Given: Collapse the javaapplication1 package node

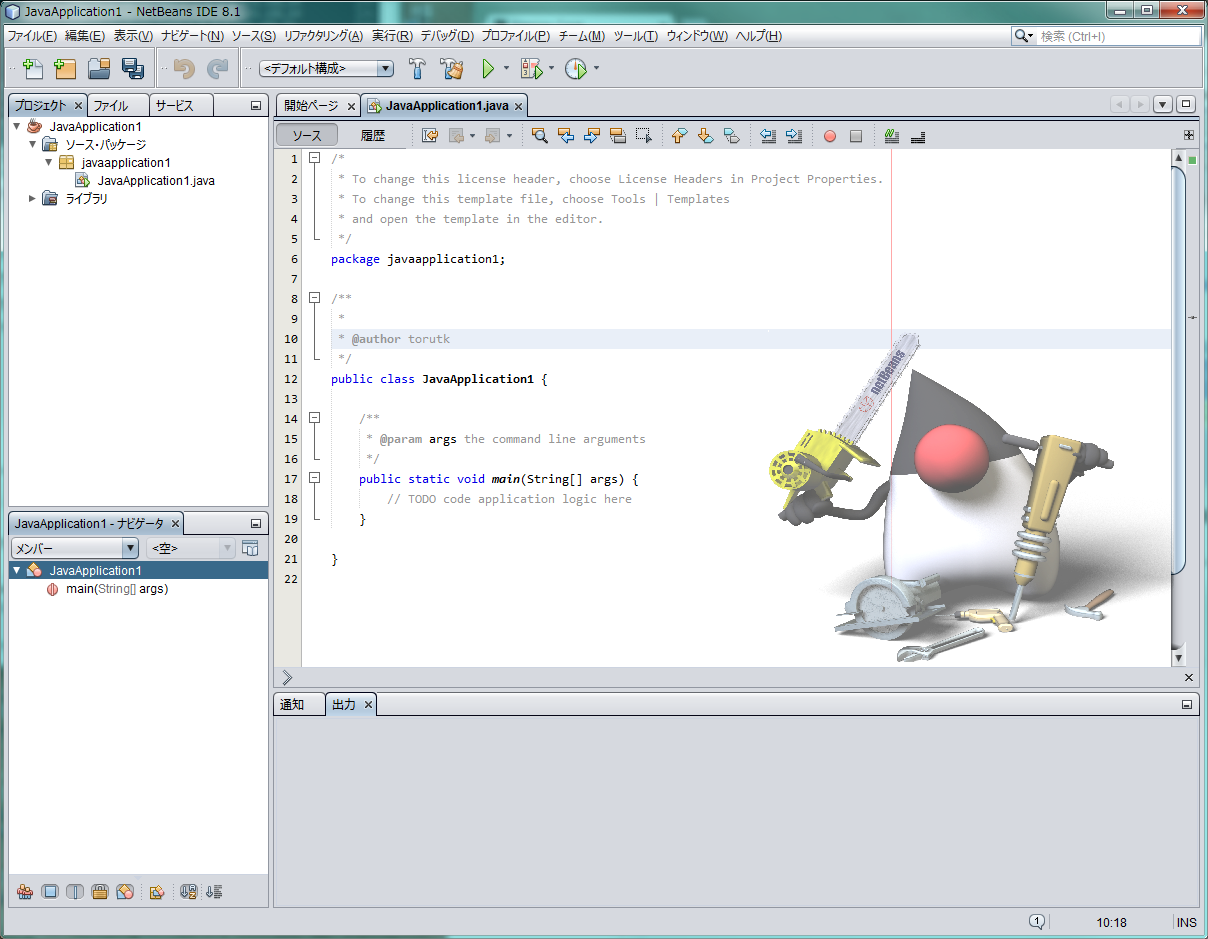Looking at the screenshot, I should 49,162.
